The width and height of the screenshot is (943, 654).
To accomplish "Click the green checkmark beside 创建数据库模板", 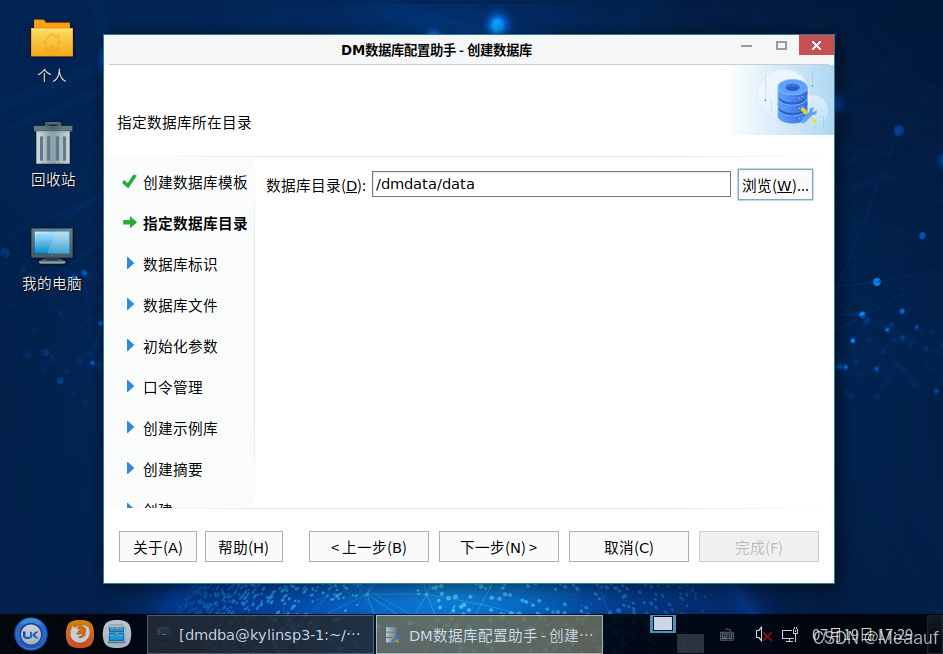I will (x=129, y=181).
